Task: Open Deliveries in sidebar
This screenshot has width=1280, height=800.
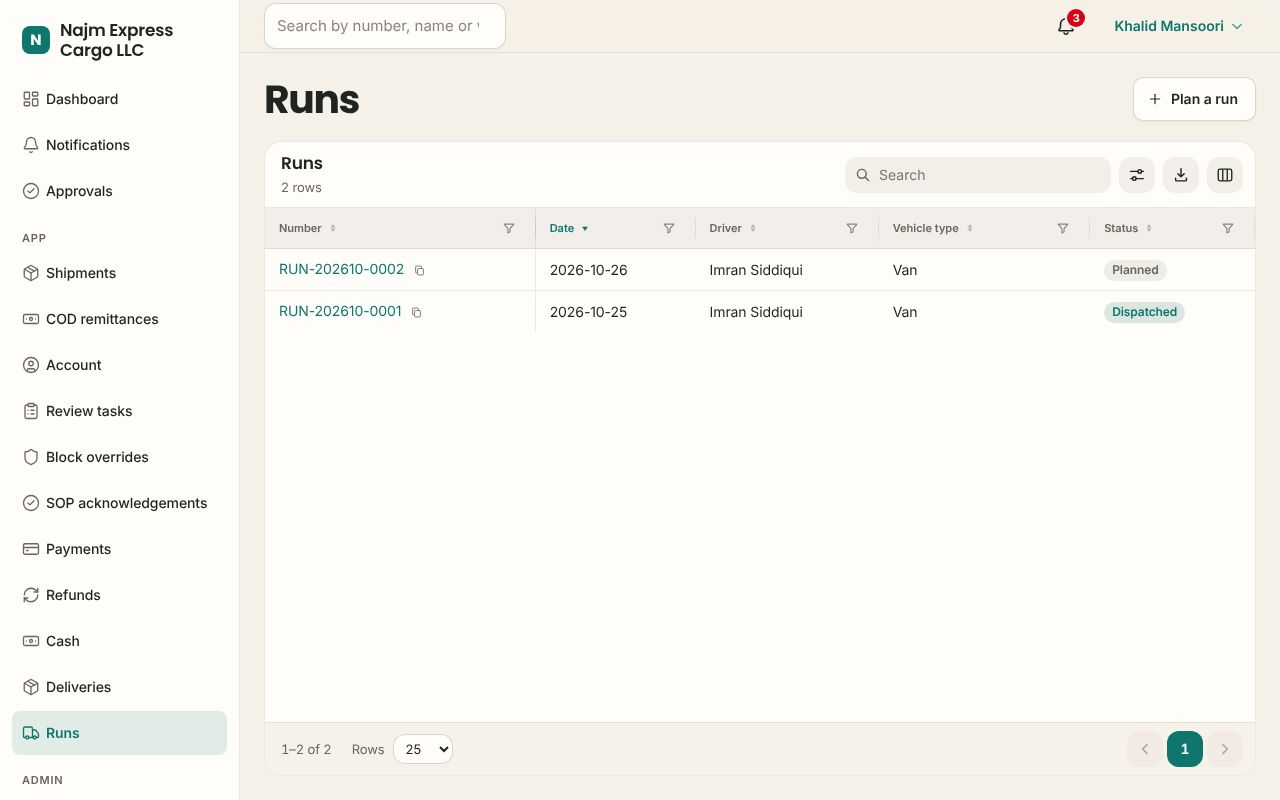Action: point(120,687)
